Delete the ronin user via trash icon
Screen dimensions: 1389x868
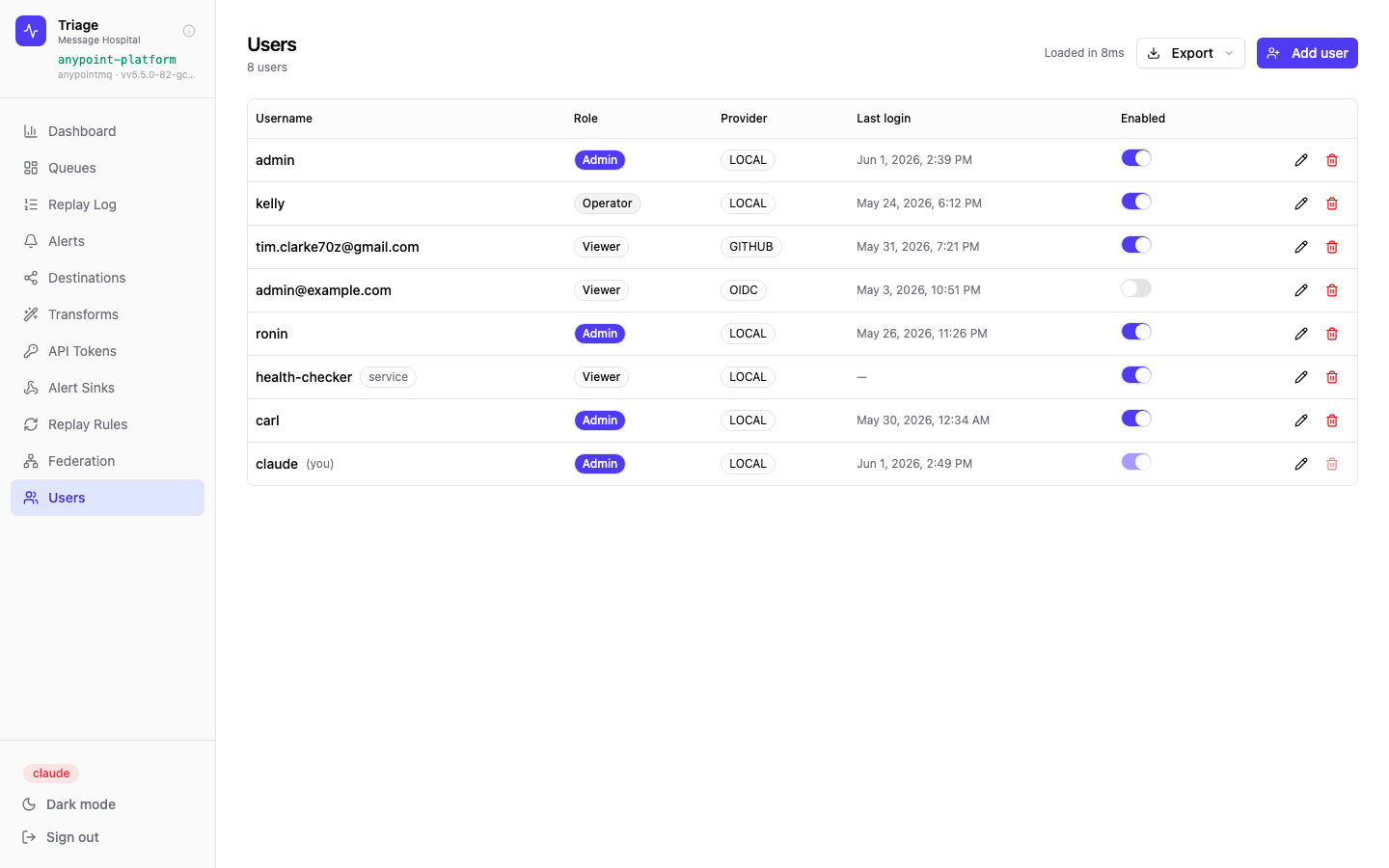[x=1332, y=334]
